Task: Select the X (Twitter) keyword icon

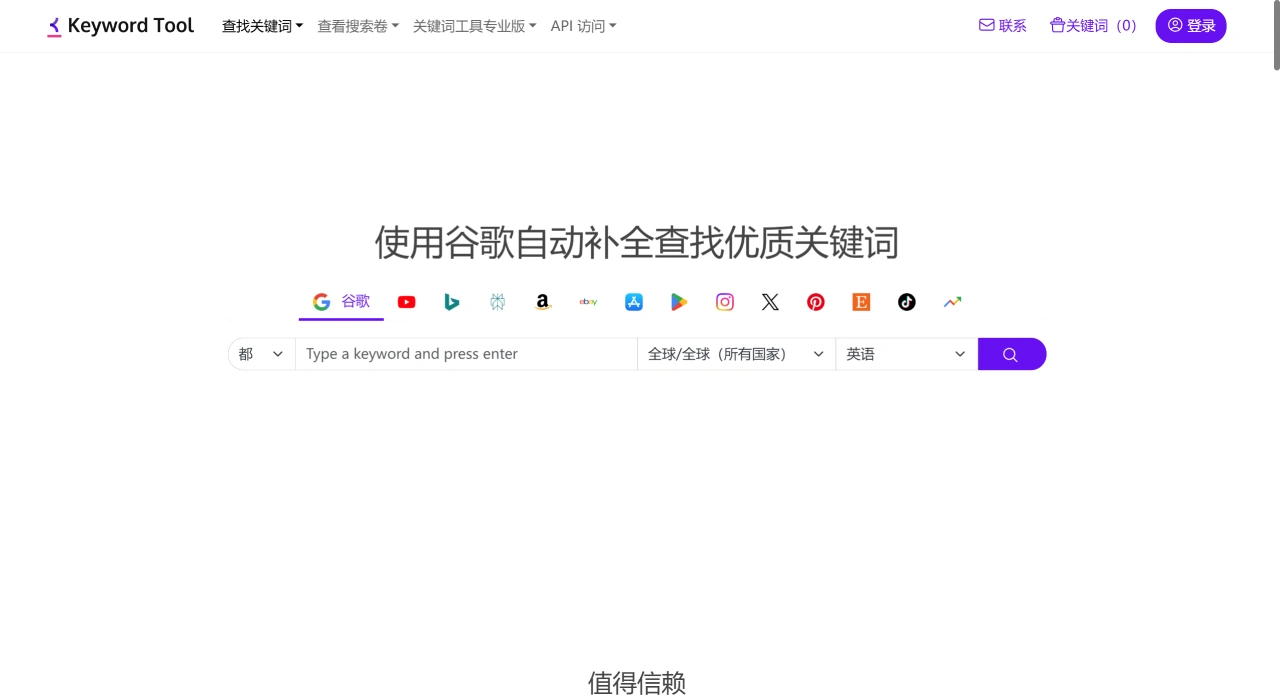Action: point(770,301)
